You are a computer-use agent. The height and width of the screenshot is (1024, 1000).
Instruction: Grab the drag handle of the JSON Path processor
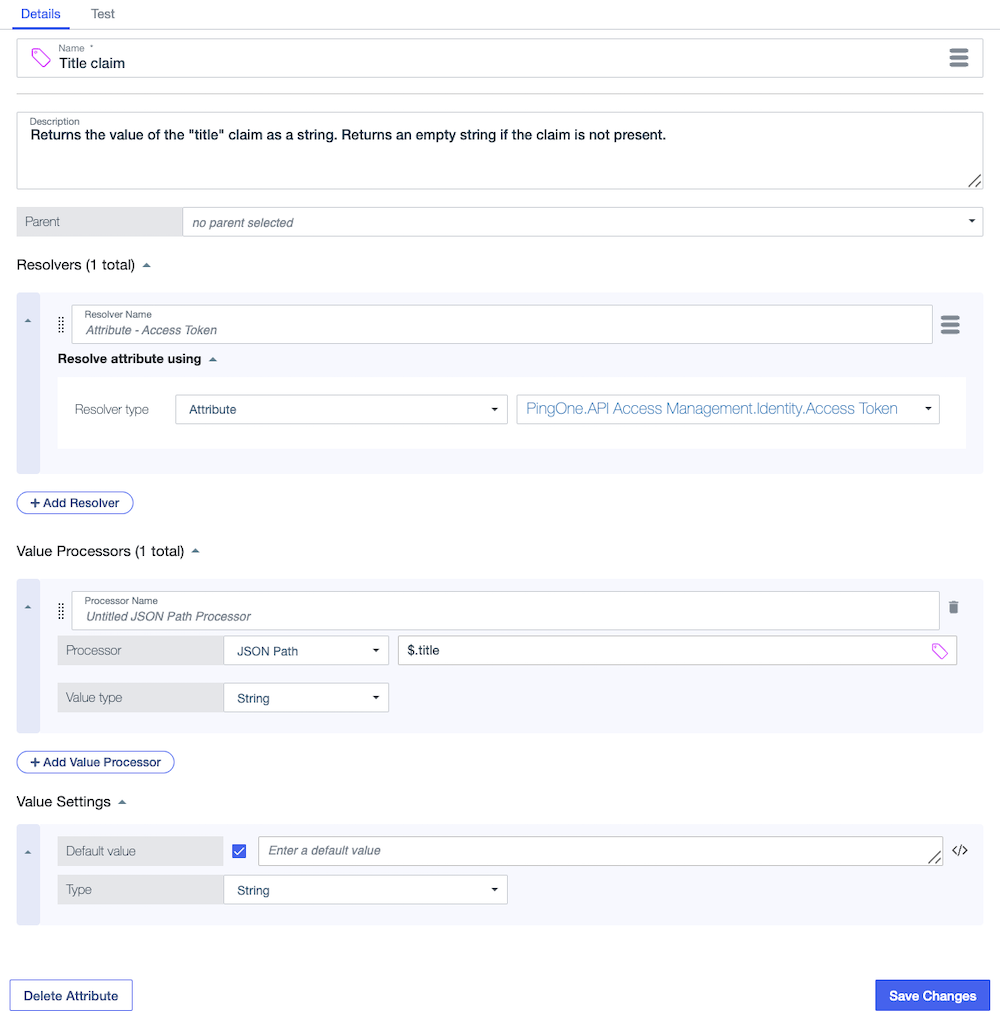(60, 609)
